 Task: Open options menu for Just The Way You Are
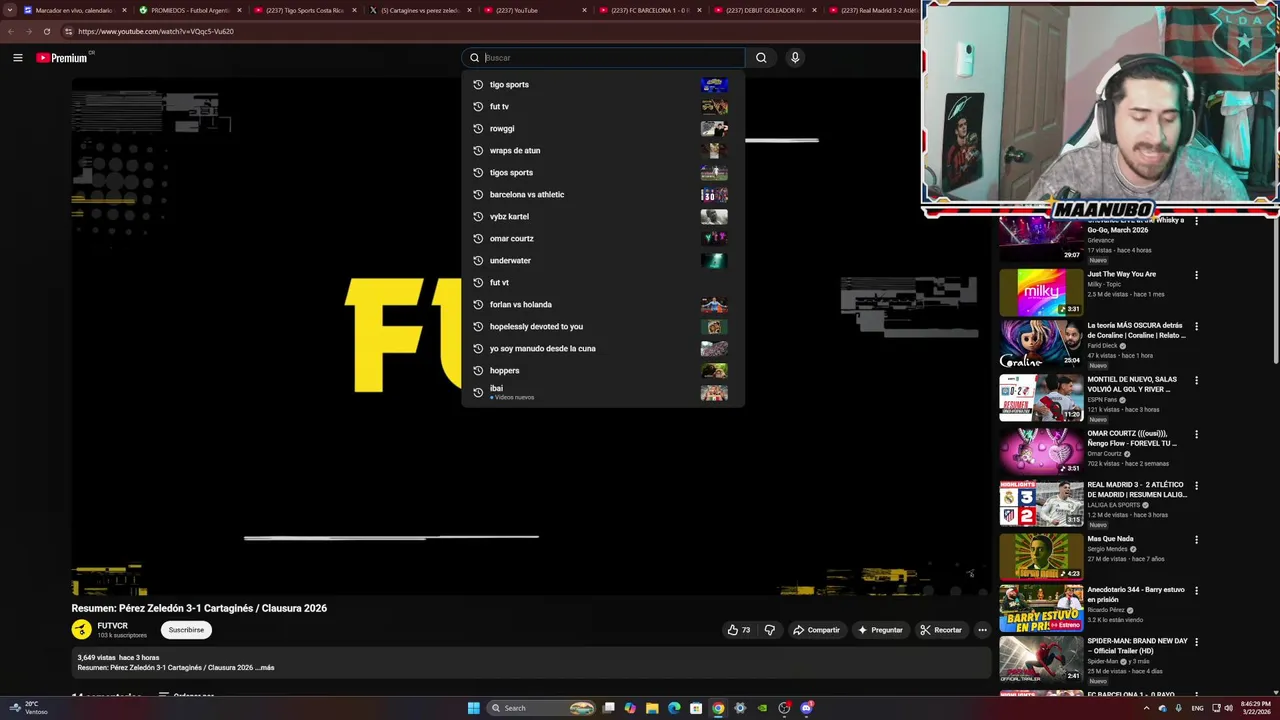(x=1196, y=275)
